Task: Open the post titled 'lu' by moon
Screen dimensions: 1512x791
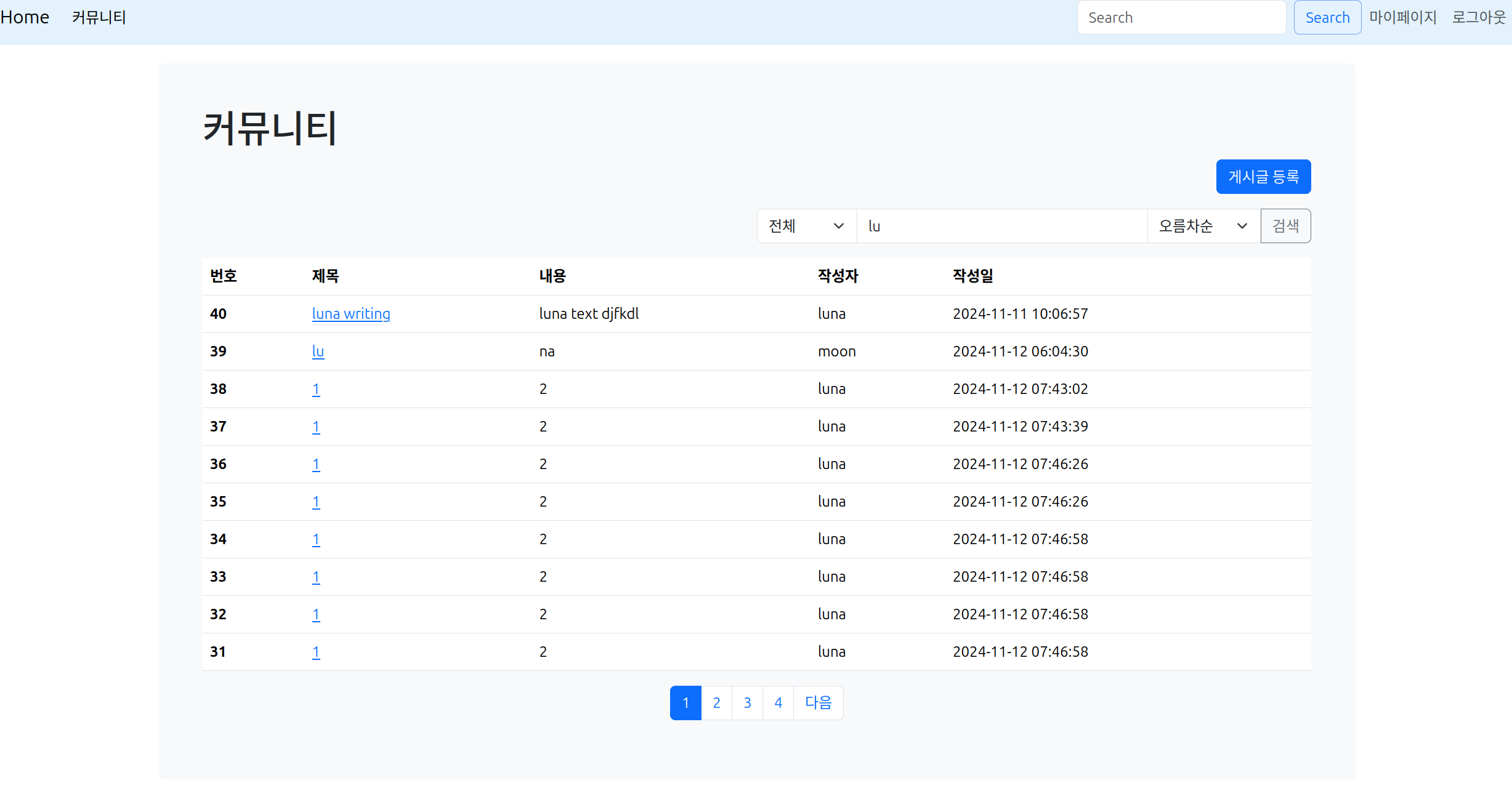Action: [318, 351]
